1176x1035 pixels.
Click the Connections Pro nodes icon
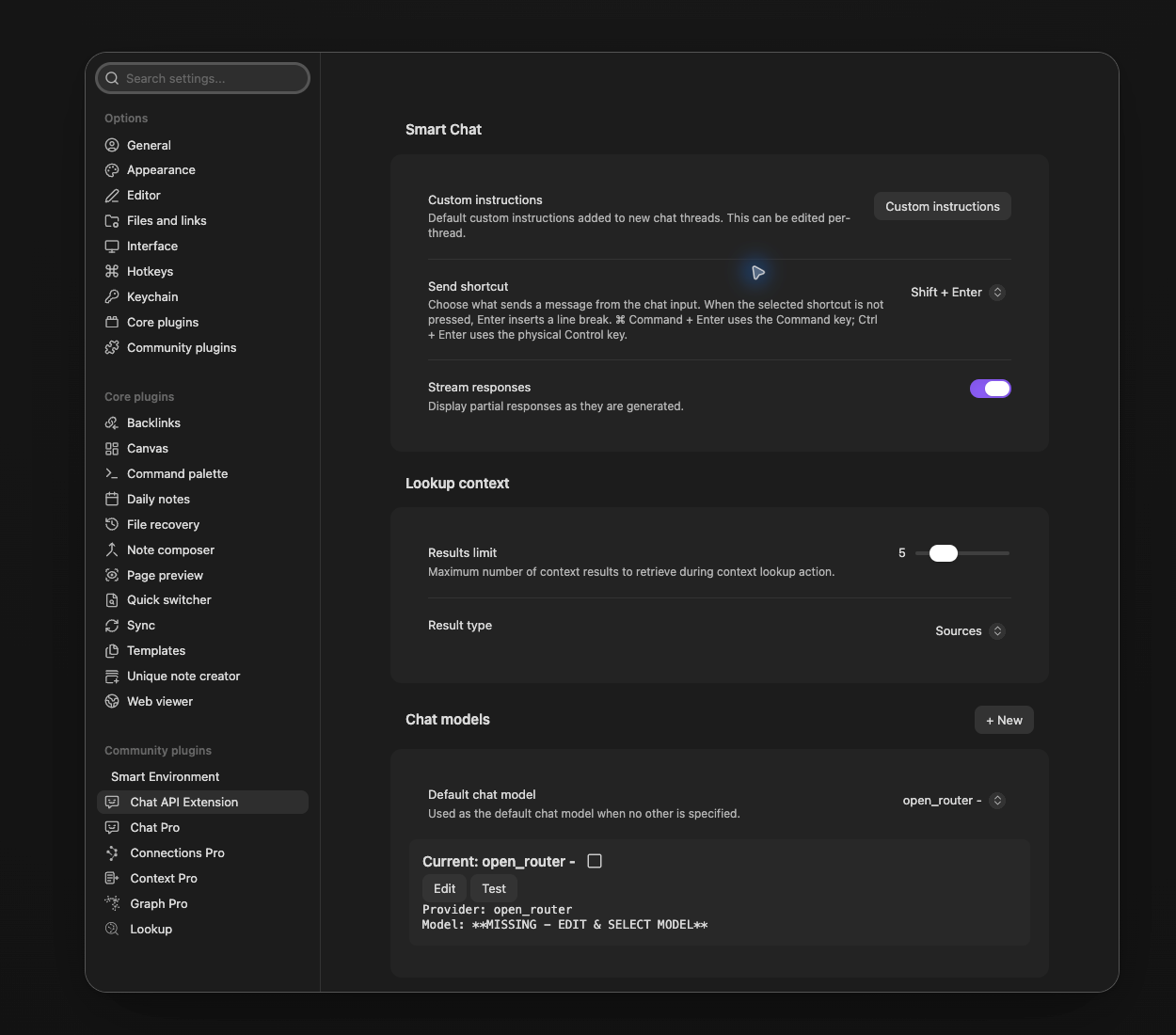pos(112,853)
